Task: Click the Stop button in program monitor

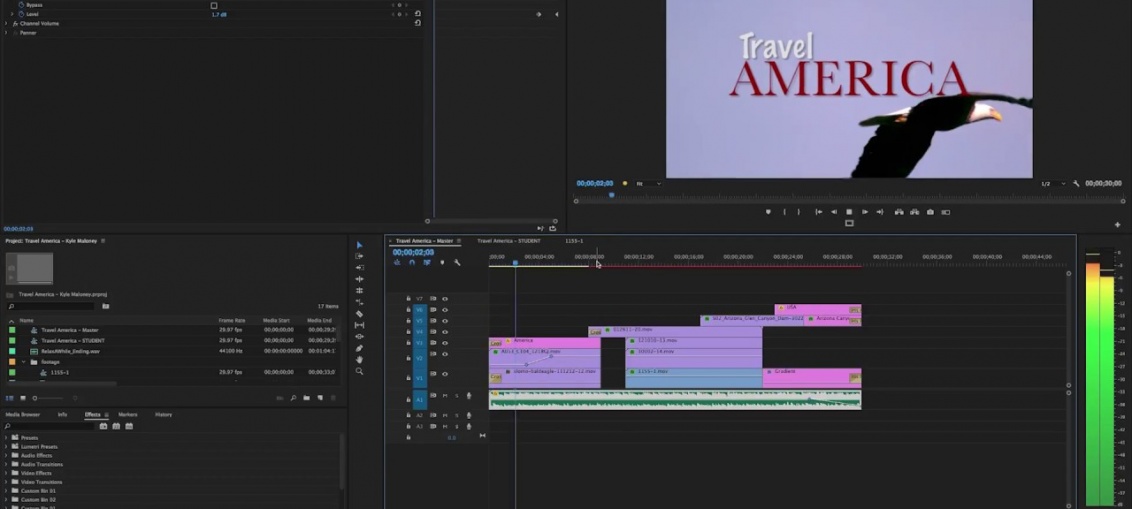Action: pyautogui.click(x=849, y=212)
